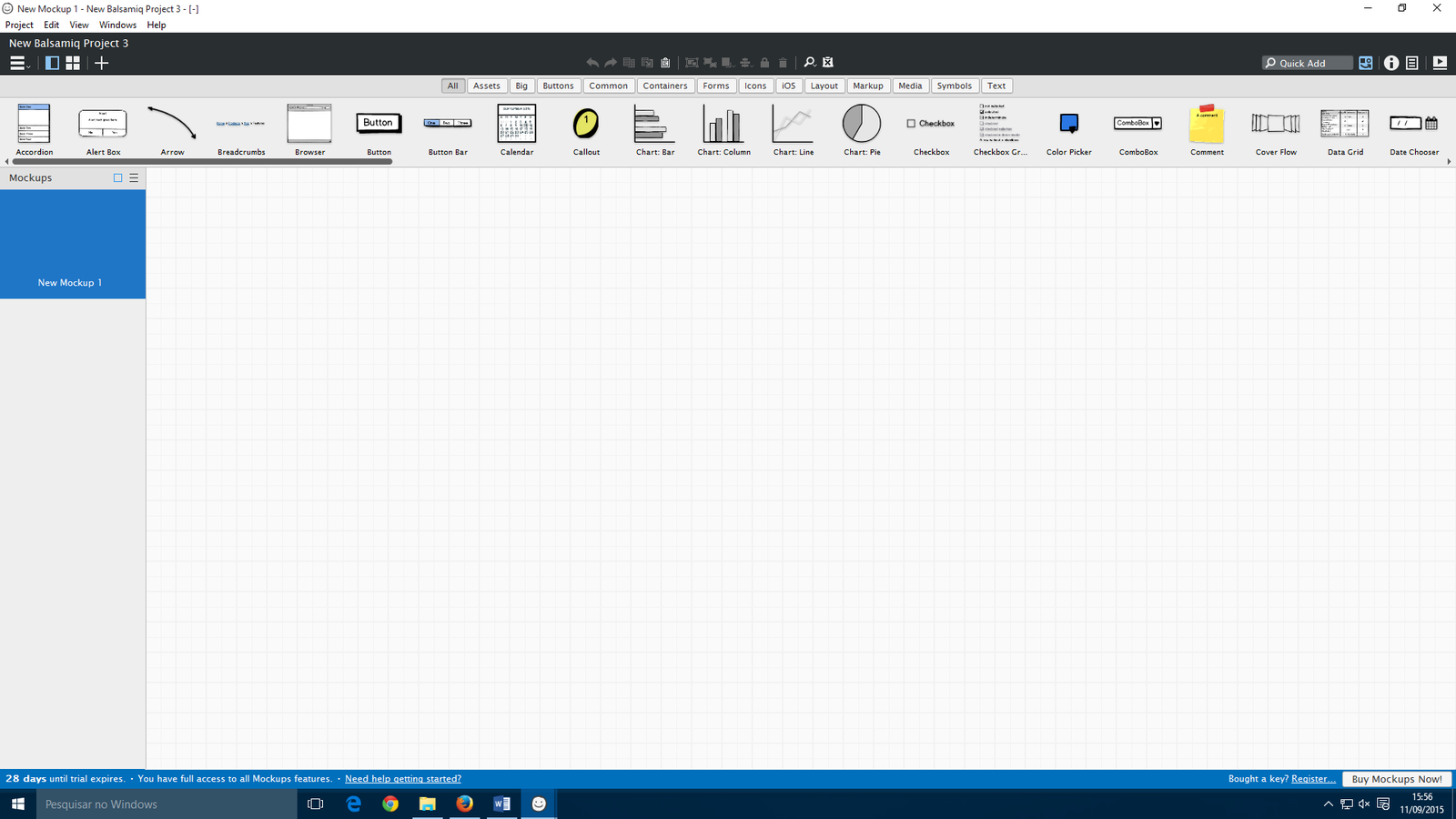Select the Undo arrow in the toolbar
The height and width of the screenshot is (819, 1456).
591,62
